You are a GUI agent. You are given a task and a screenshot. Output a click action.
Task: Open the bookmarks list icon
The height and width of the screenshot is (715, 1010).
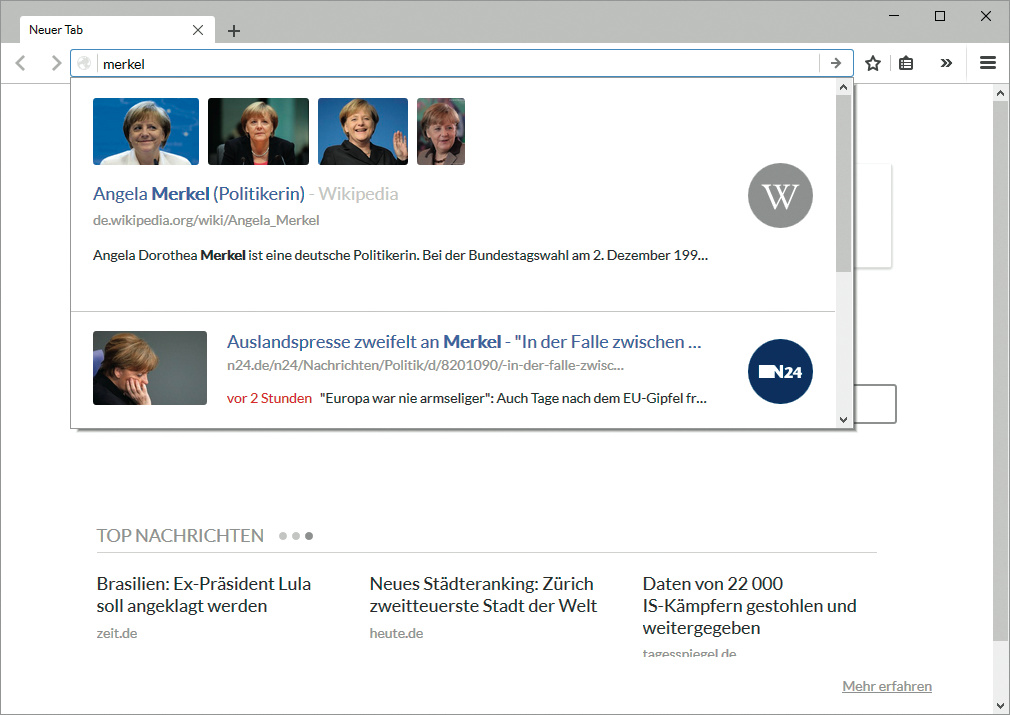click(x=906, y=63)
